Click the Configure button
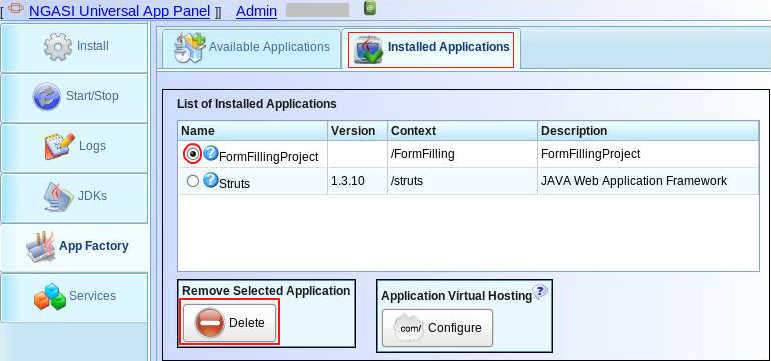The height and width of the screenshot is (361, 771). pyautogui.click(x=437, y=328)
